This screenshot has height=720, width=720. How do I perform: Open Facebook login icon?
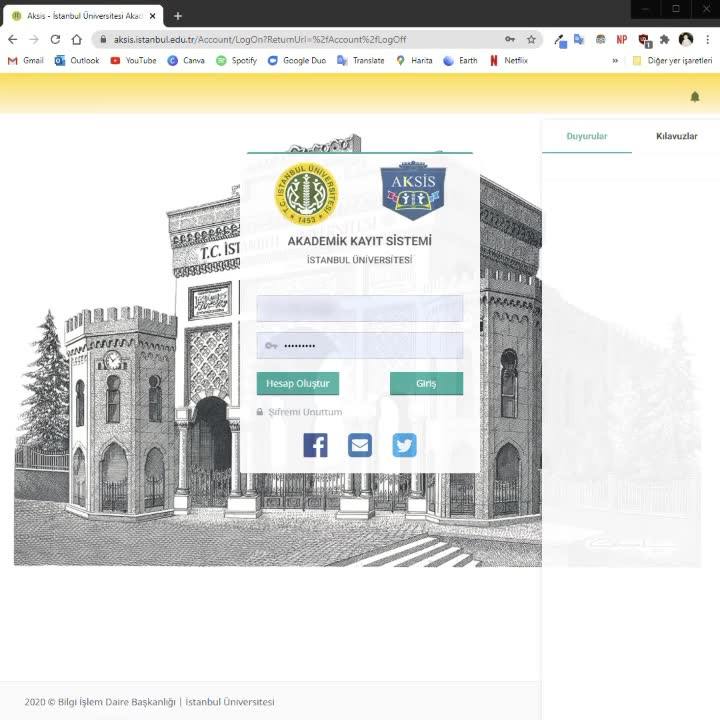(x=315, y=445)
